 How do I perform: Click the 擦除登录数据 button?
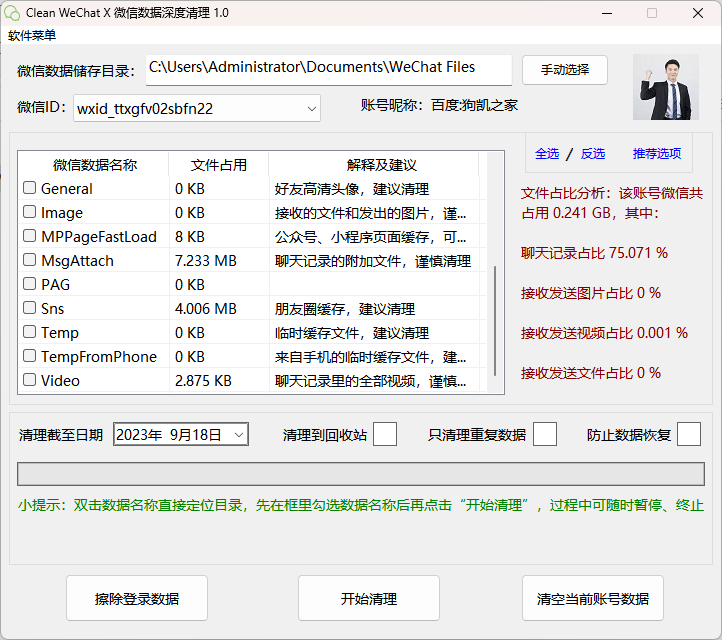coord(137,598)
